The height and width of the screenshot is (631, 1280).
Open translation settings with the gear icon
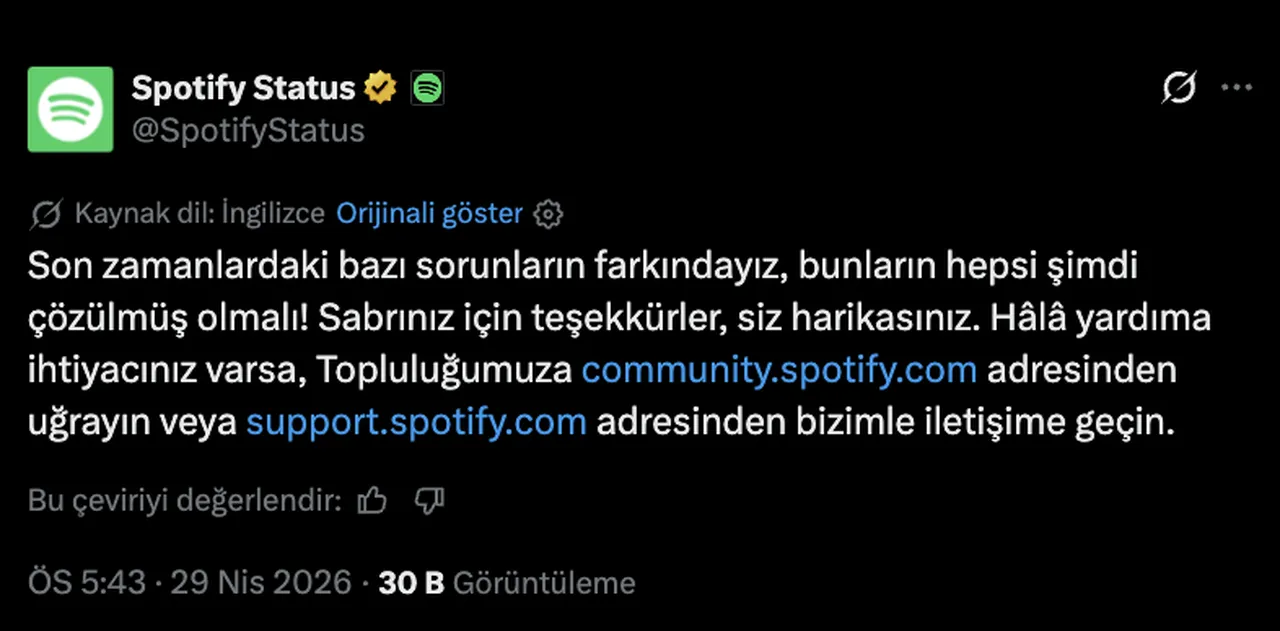[547, 213]
